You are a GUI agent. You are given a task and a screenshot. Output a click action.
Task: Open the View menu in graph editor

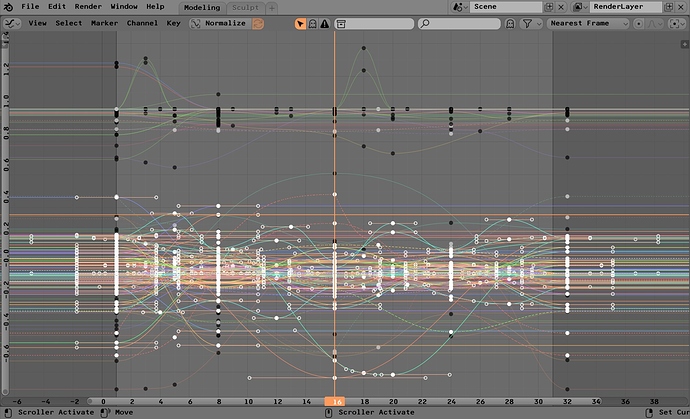[x=37, y=23]
